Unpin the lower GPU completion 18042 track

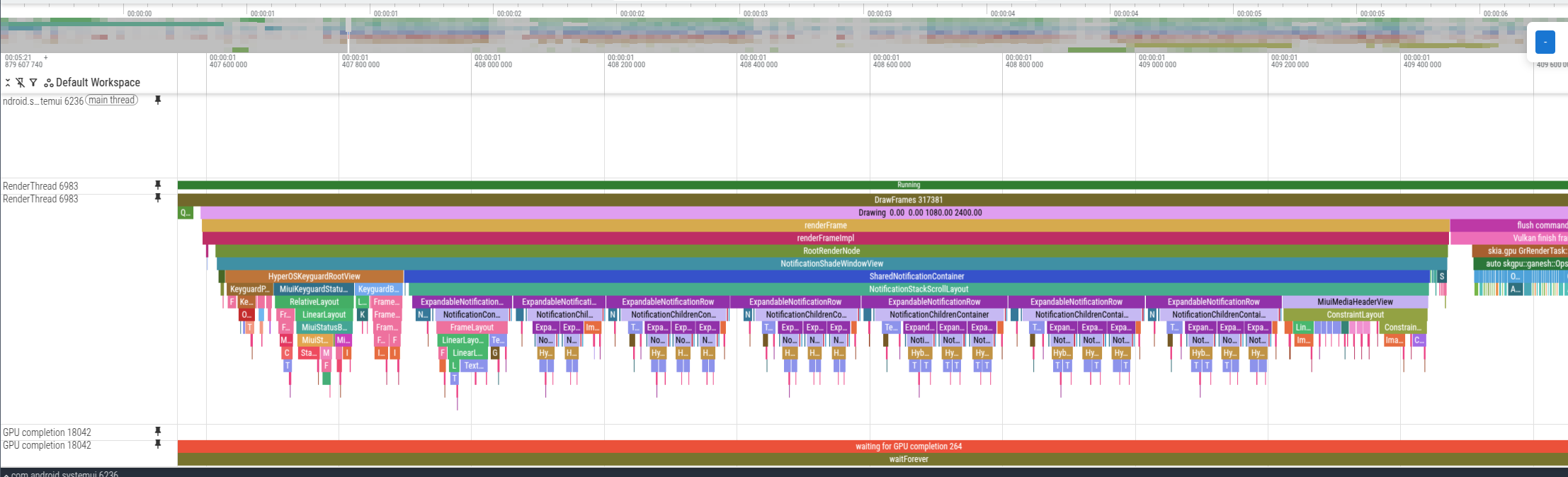(158, 444)
